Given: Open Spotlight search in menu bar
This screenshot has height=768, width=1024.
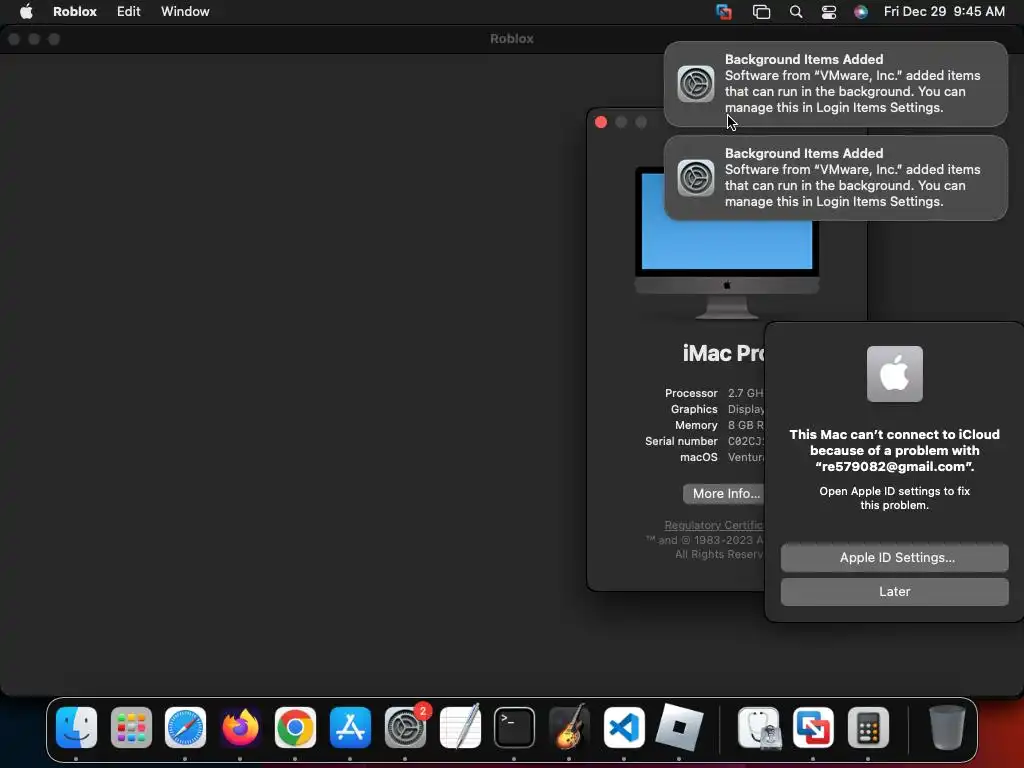Looking at the screenshot, I should pyautogui.click(x=795, y=11).
